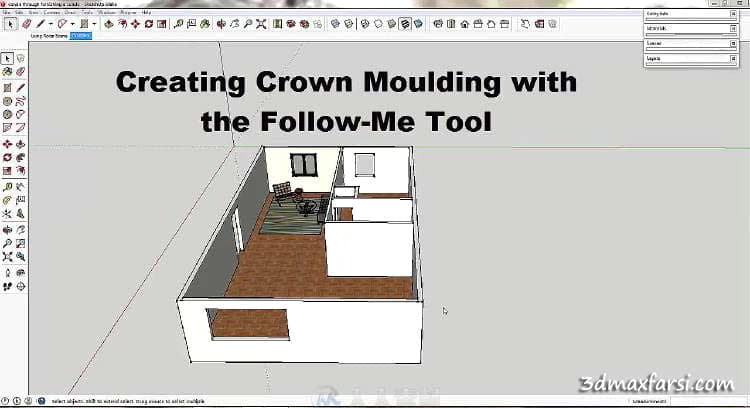Screen dimensions: 750x408
Task: Open the Help menu
Action: pyautogui.click(x=147, y=12)
